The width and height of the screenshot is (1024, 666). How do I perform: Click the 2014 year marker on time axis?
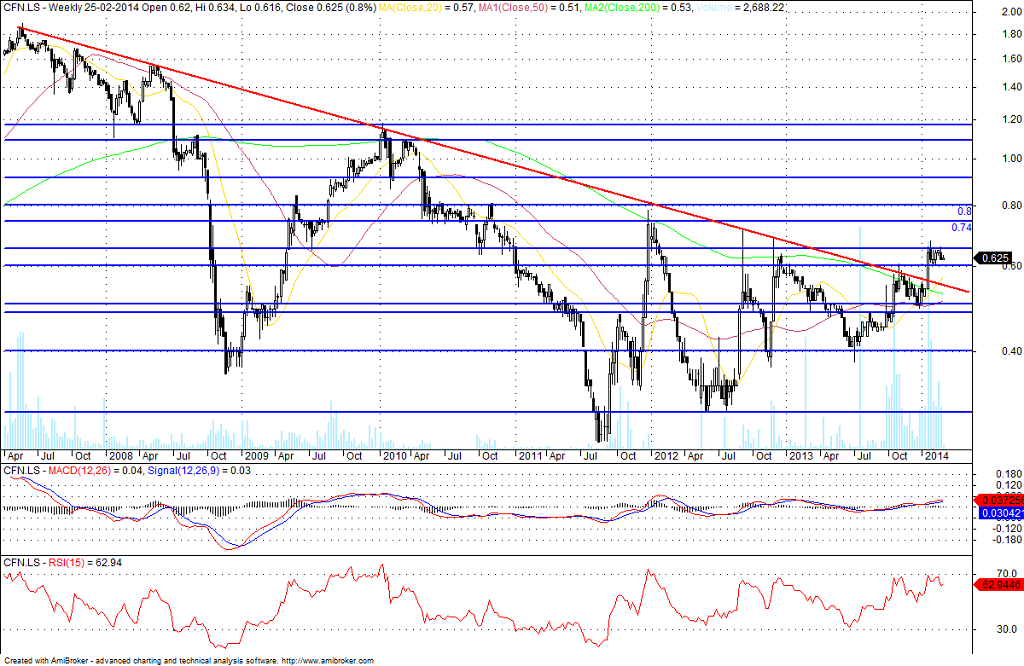point(936,455)
